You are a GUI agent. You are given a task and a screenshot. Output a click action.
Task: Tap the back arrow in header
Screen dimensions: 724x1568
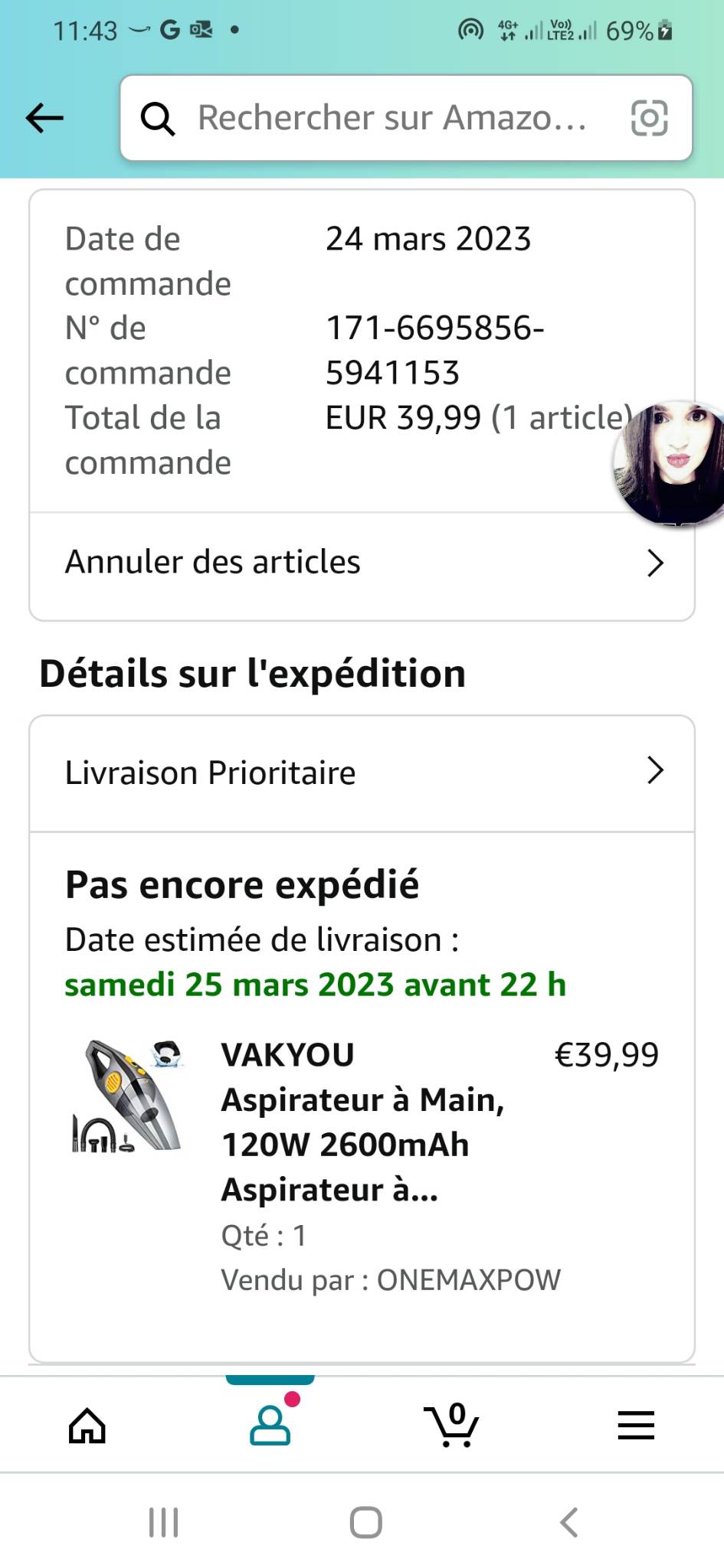tap(44, 118)
